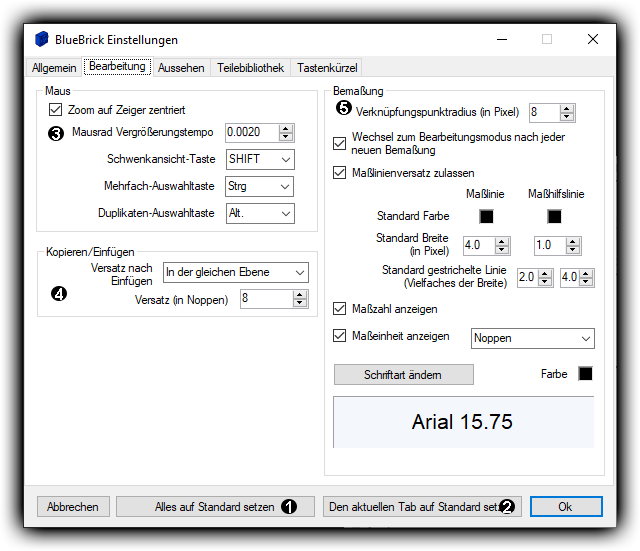
Task: Increase the 4.0 gestrichelte Linie value
Action: pyautogui.click(x=586, y=273)
